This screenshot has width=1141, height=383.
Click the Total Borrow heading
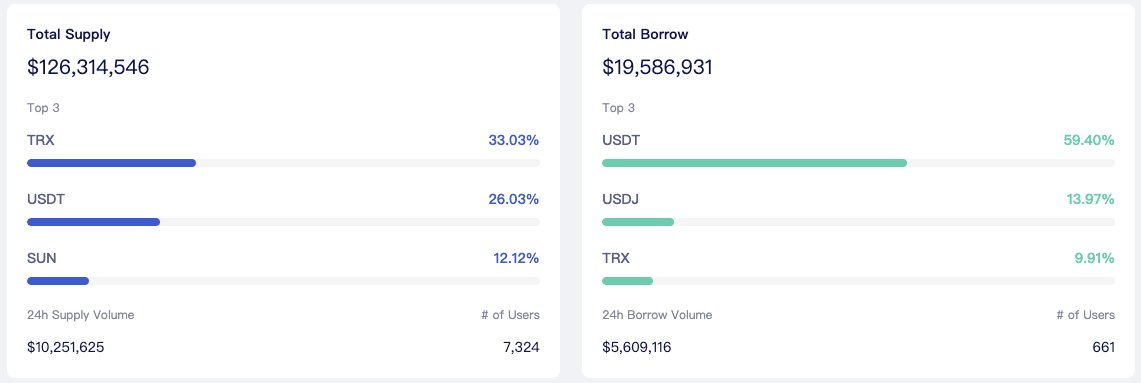tap(645, 34)
